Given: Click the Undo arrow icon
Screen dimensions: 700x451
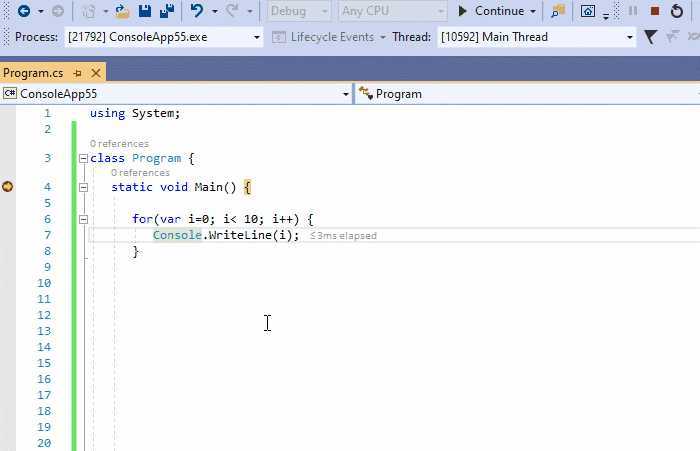Looking at the screenshot, I should point(197,11).
